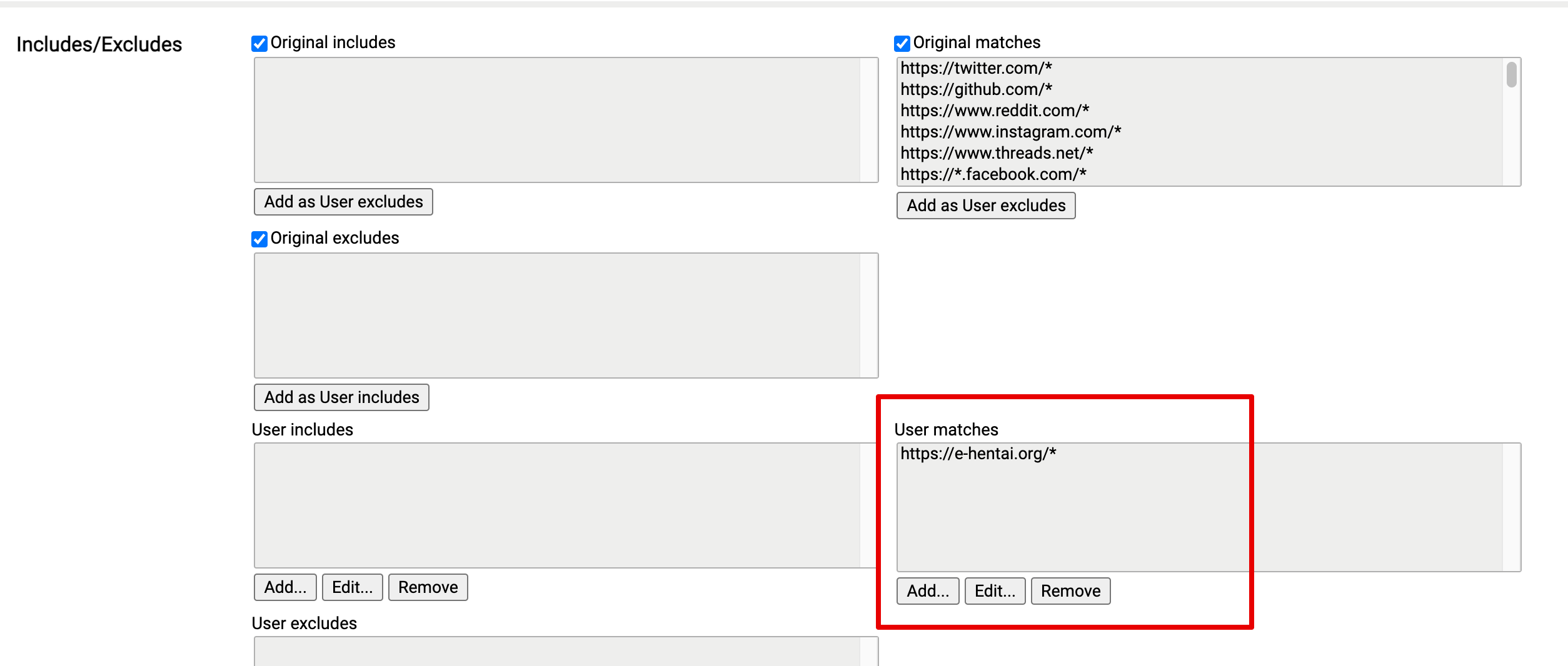Enable the Original includes checkbox
This screenshot has height=666, width=1568.
tap(260, 42)
